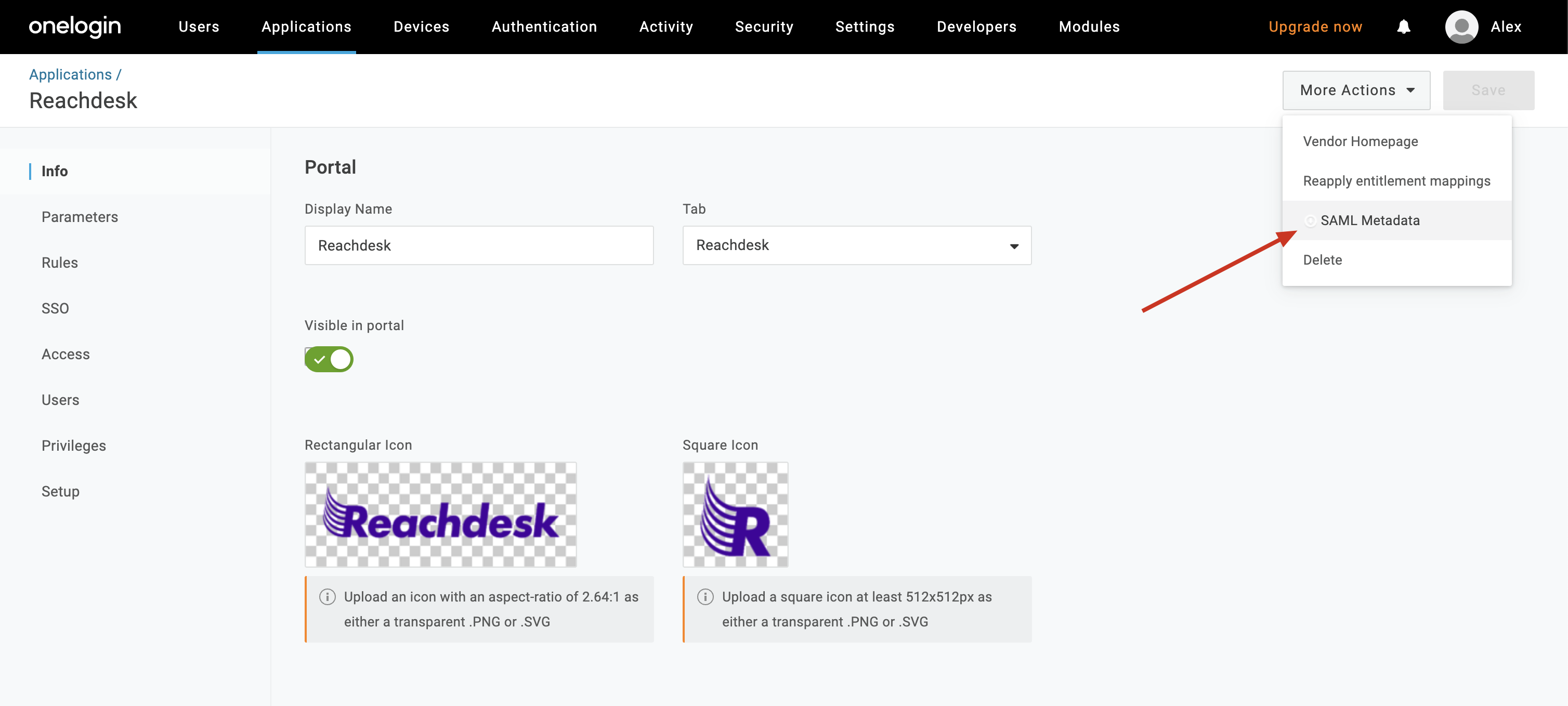Viewport: 1568px width, 706px height.
Task: Switch to the Privileges sidebar tab
Action: coord(74,446)
